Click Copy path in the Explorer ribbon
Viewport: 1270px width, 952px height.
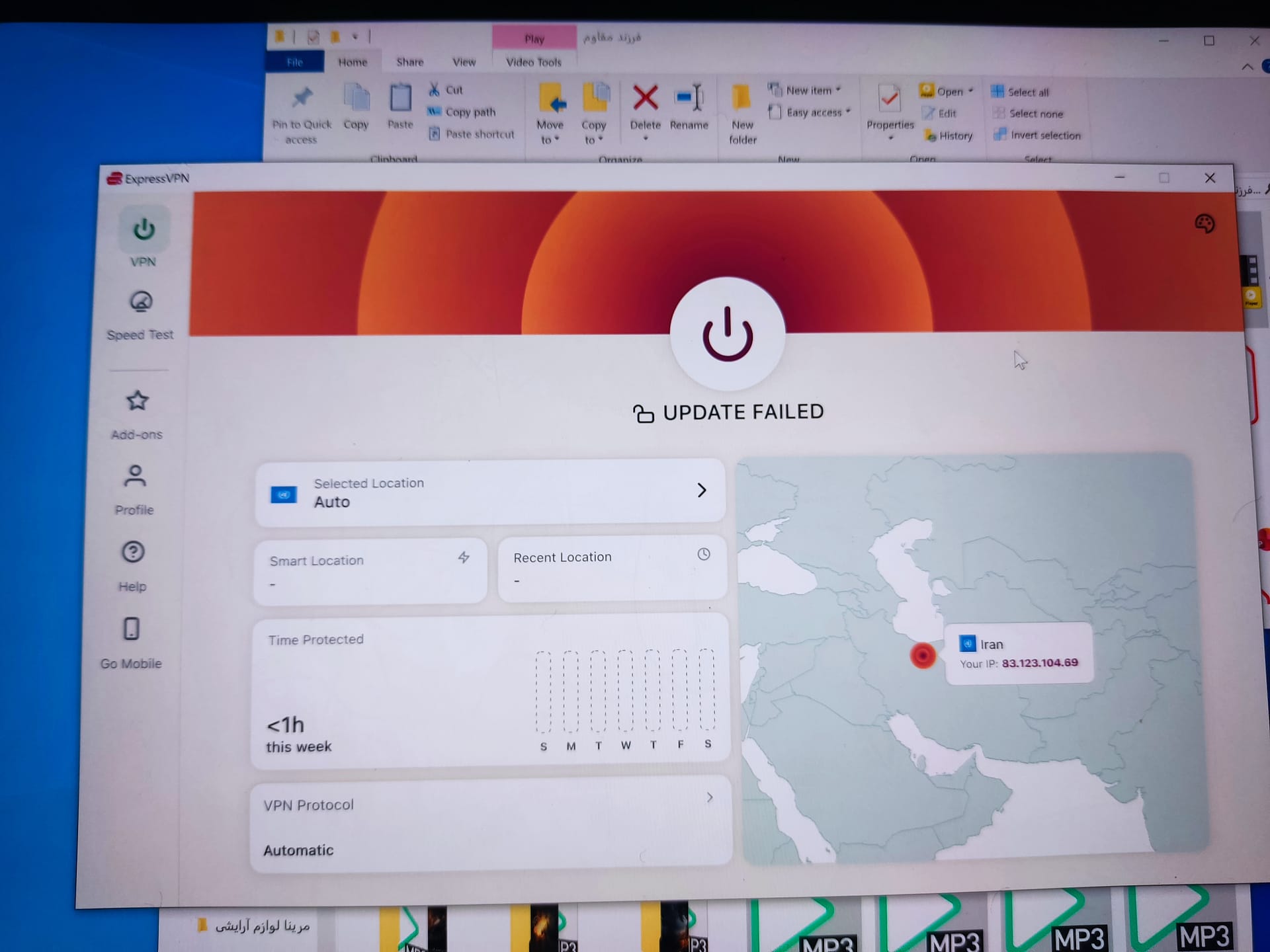[x=462, y=112]
